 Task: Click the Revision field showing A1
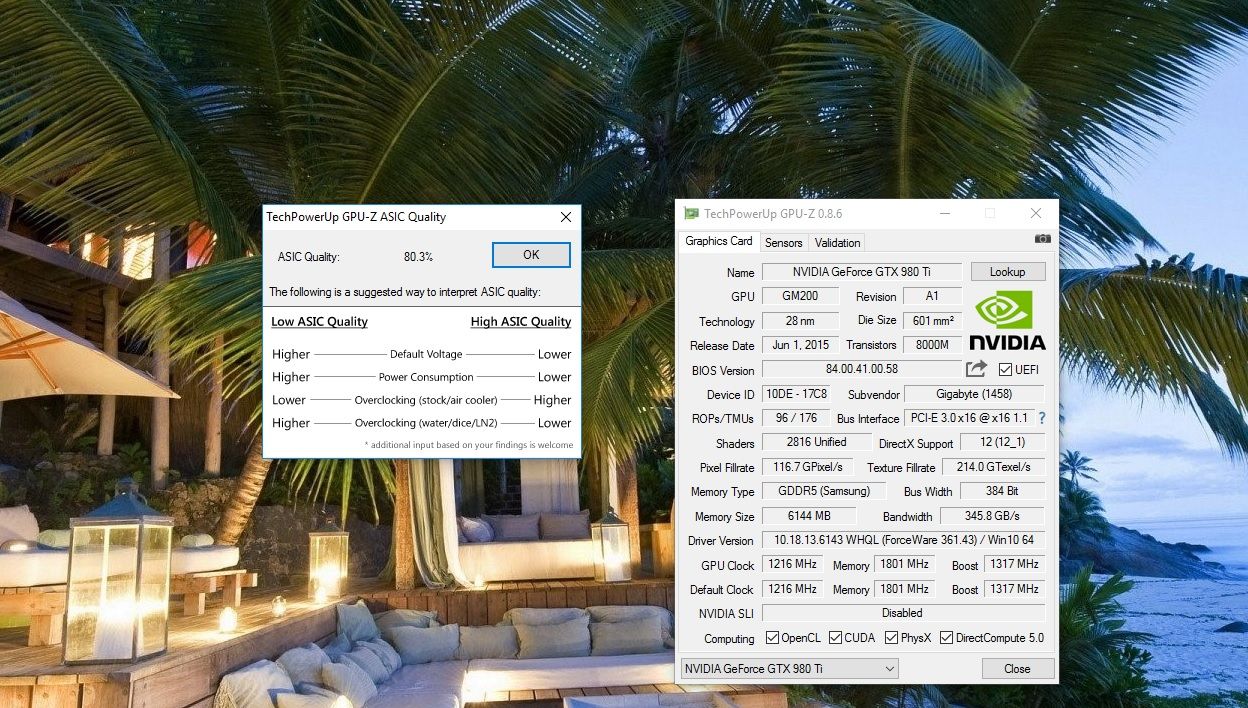(x=932, y=296)
